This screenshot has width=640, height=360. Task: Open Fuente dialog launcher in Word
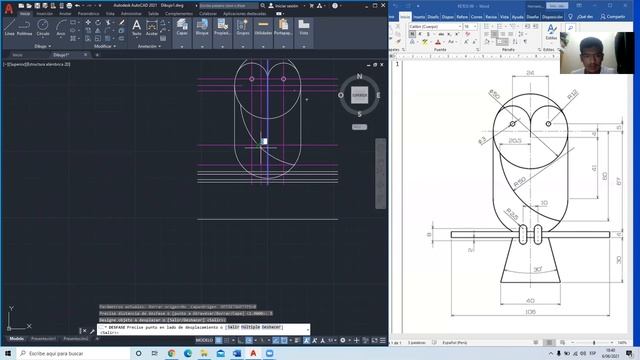point(478,49)
